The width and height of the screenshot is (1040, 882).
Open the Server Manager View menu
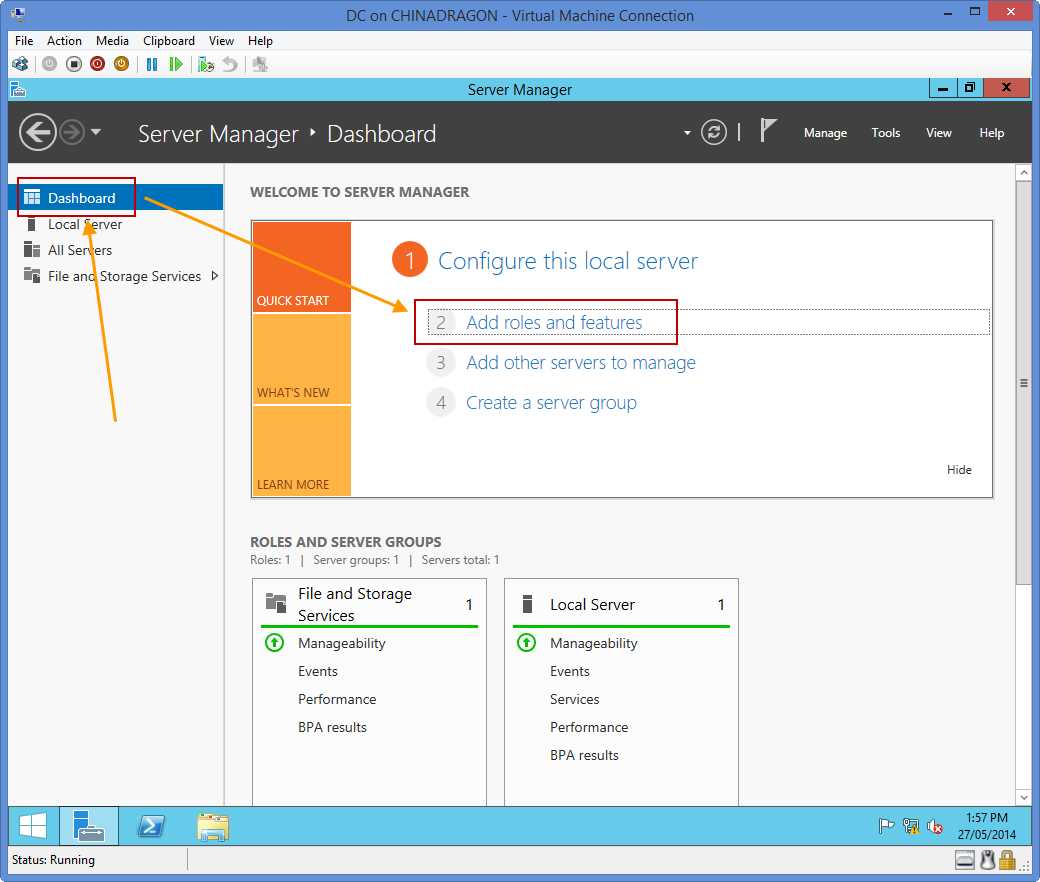pos(939,133)
